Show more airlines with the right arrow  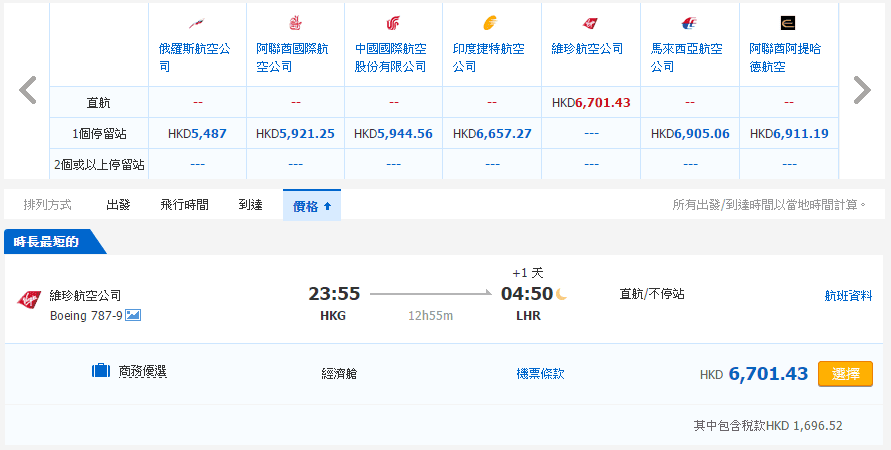861,90
